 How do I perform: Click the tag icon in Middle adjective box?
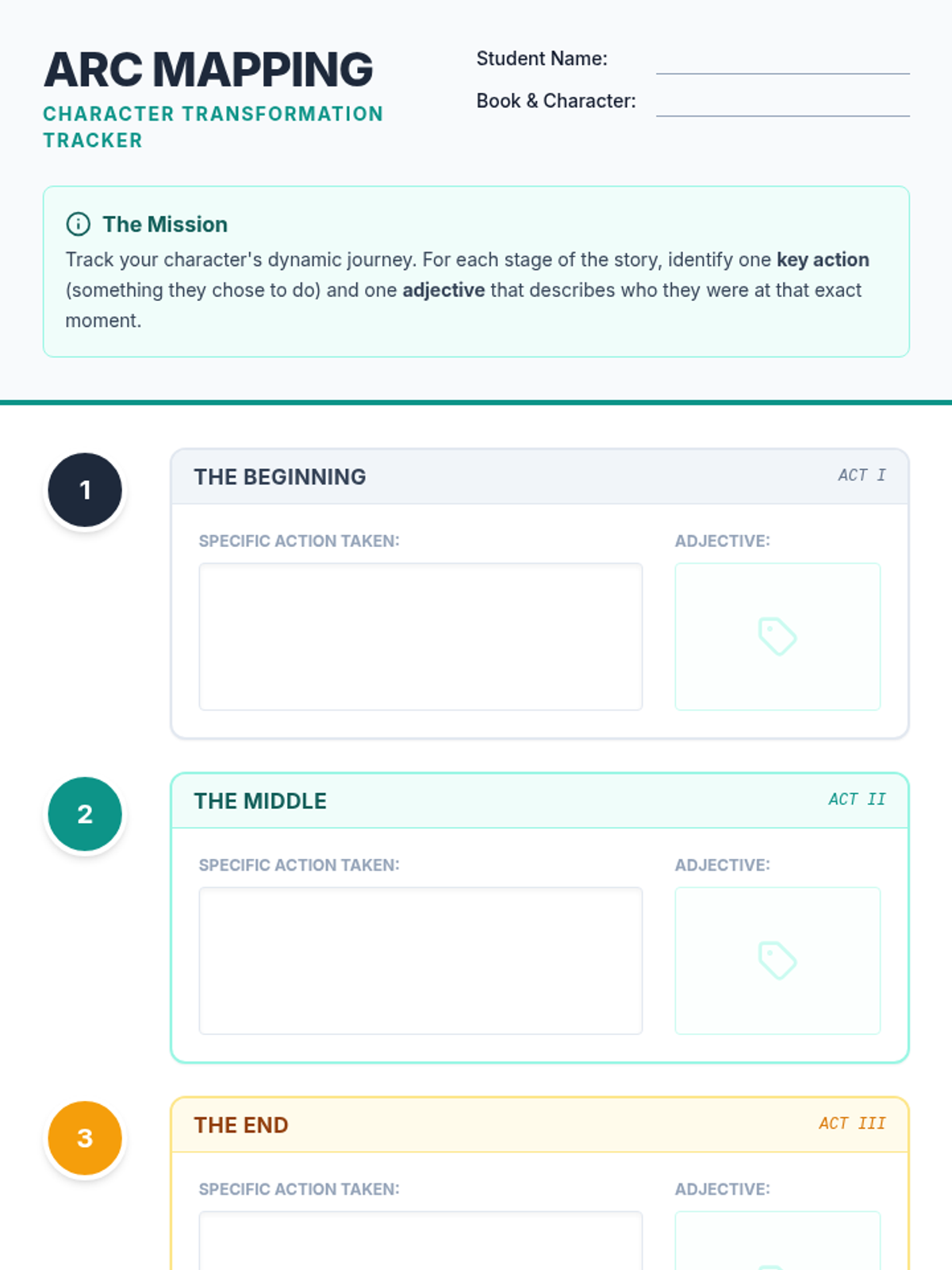click(777, 960)
